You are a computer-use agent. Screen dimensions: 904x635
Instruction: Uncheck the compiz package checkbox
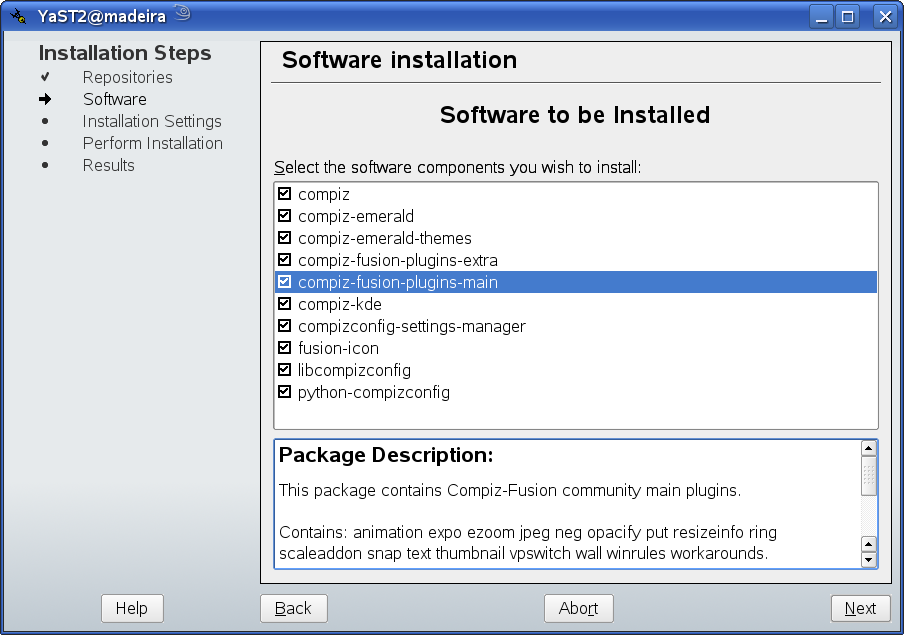click(284, 194)
